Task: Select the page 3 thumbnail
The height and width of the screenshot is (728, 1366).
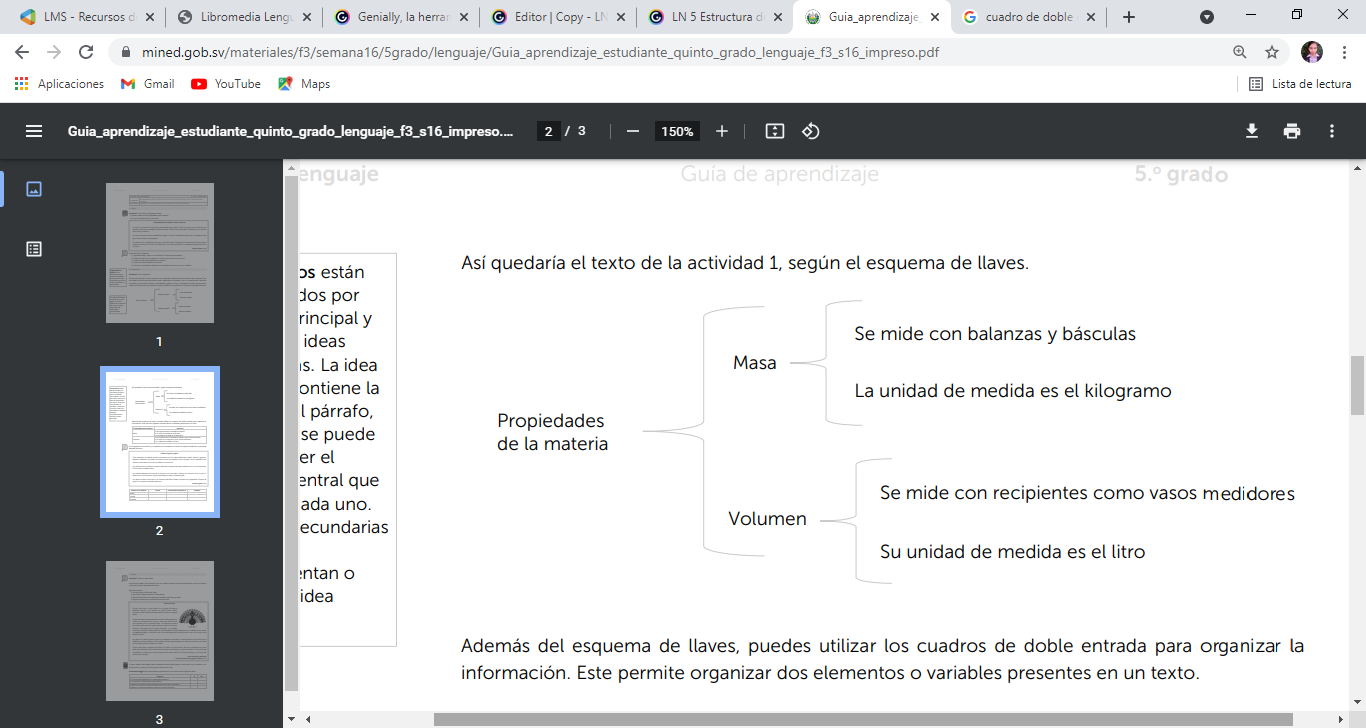Action: pyautogui.click(x=159, y=631)
